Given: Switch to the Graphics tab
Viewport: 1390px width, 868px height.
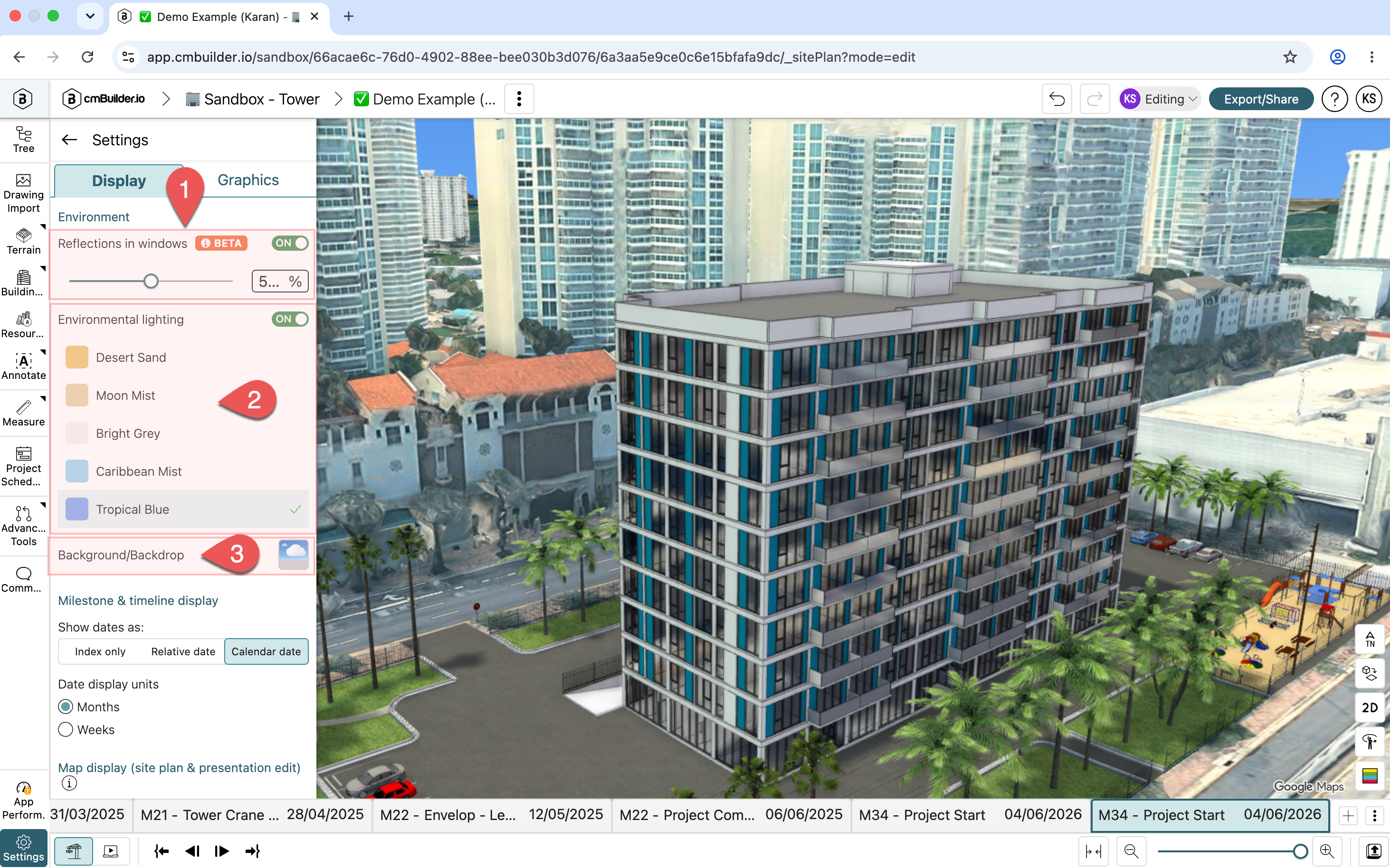Looking at the screenshot, I should pos(248,180).
